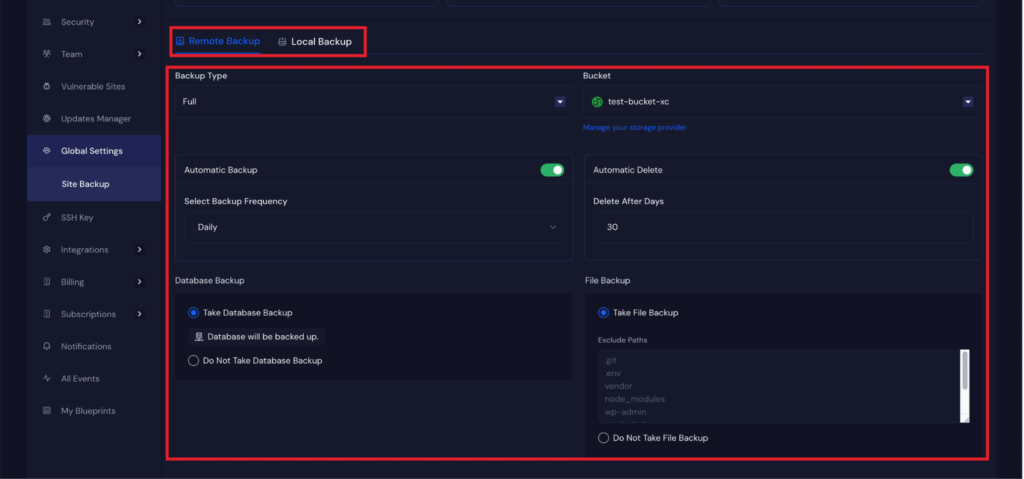The width and height of the screenshot is (1024, 479).
Task: Open Site Backup in the sidebar
Action: click(85, 184)
